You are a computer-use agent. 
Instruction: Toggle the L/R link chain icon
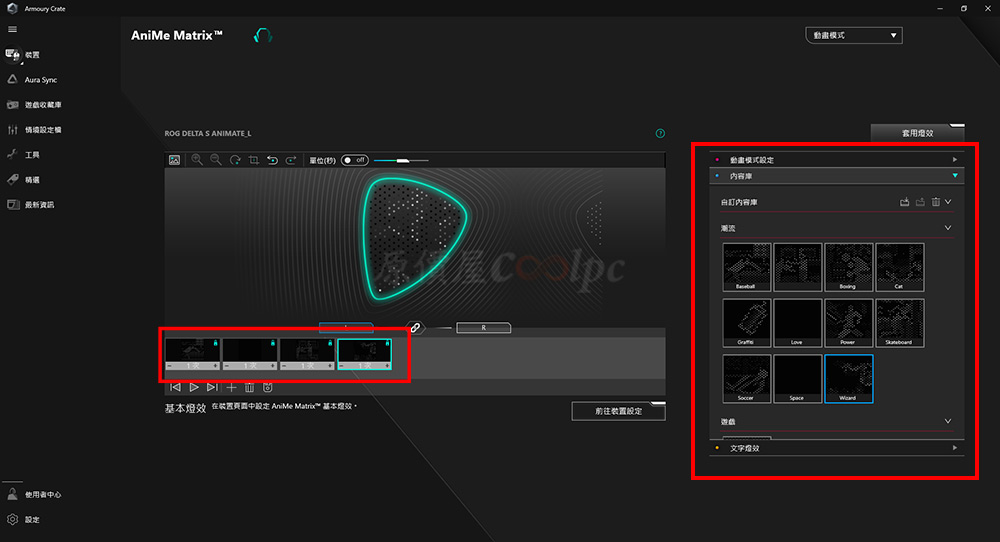click(415, 328)
